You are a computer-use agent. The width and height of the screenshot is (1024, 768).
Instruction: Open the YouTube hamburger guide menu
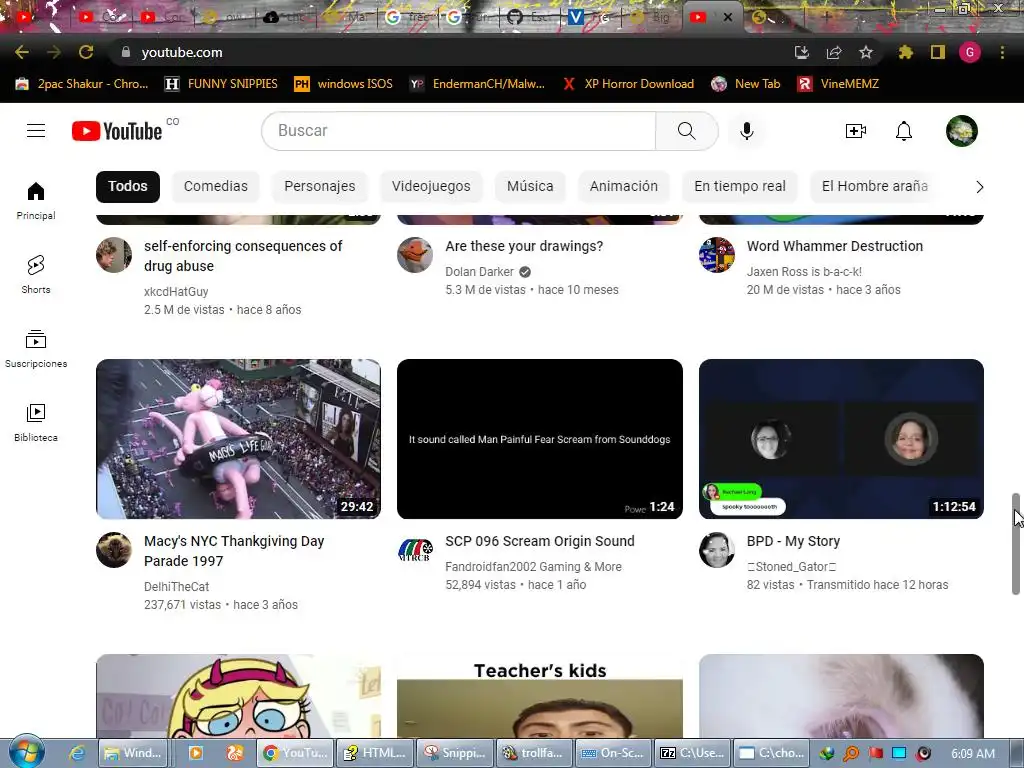36,131
